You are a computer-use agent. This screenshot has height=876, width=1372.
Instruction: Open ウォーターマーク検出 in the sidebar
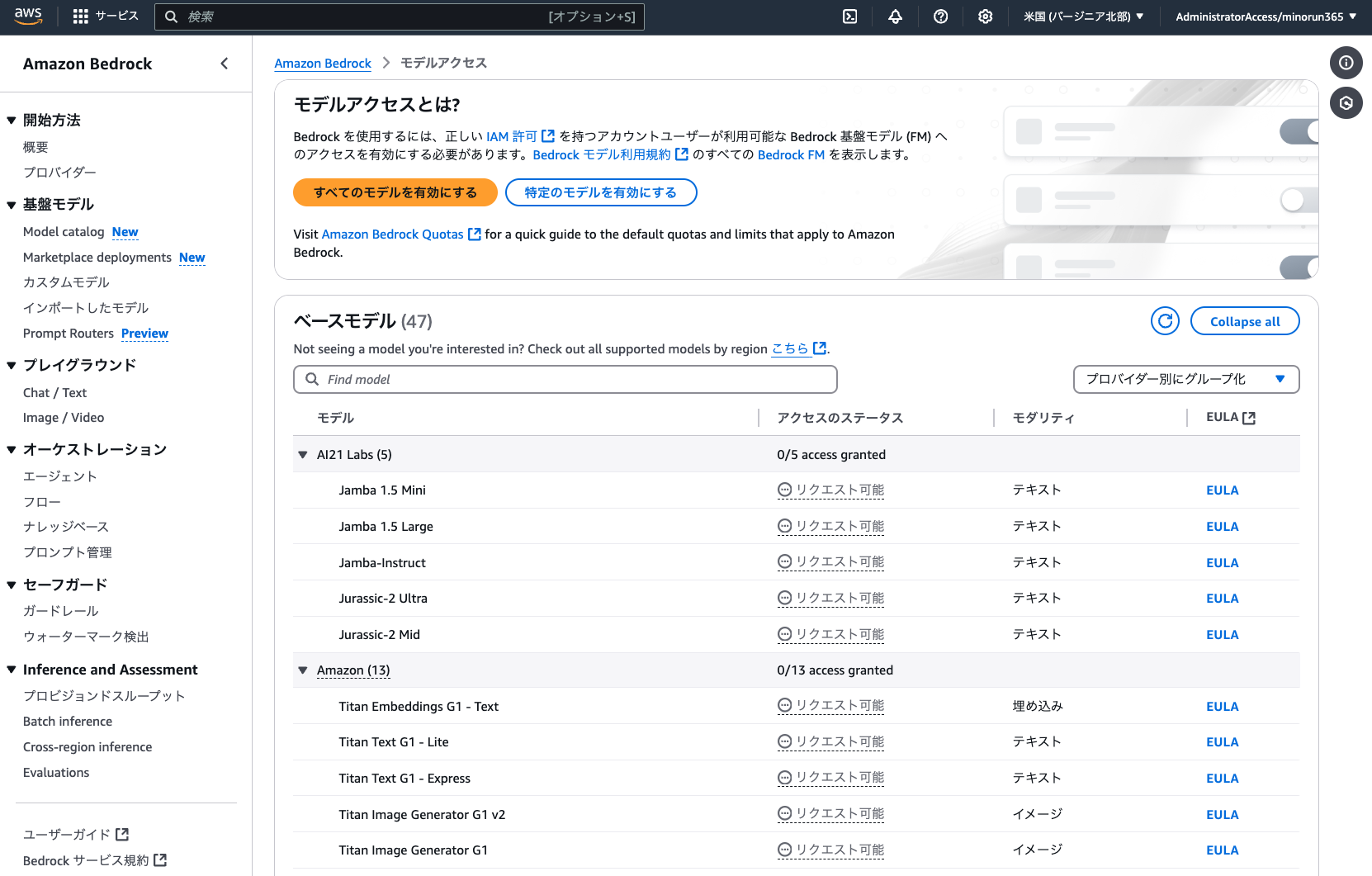[x=86, y=637]
